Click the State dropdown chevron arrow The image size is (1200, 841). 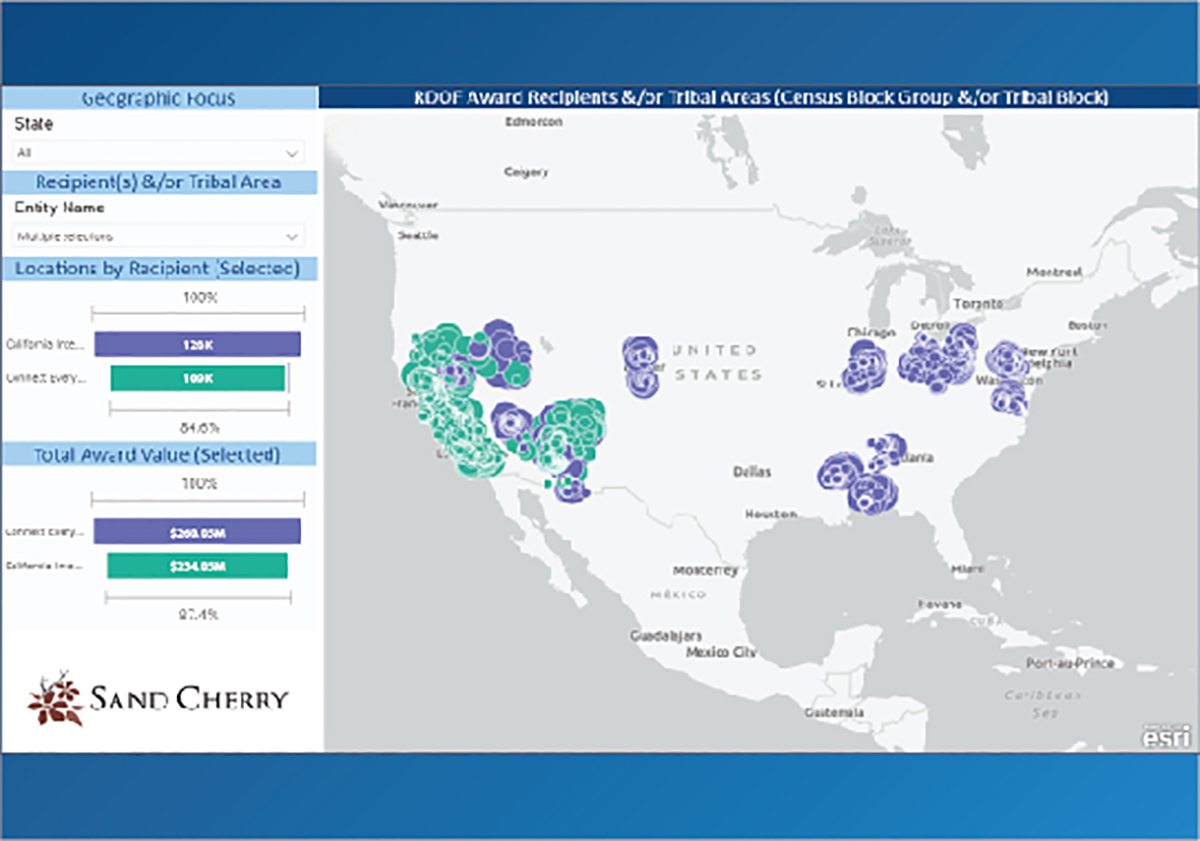click(293, 153)
